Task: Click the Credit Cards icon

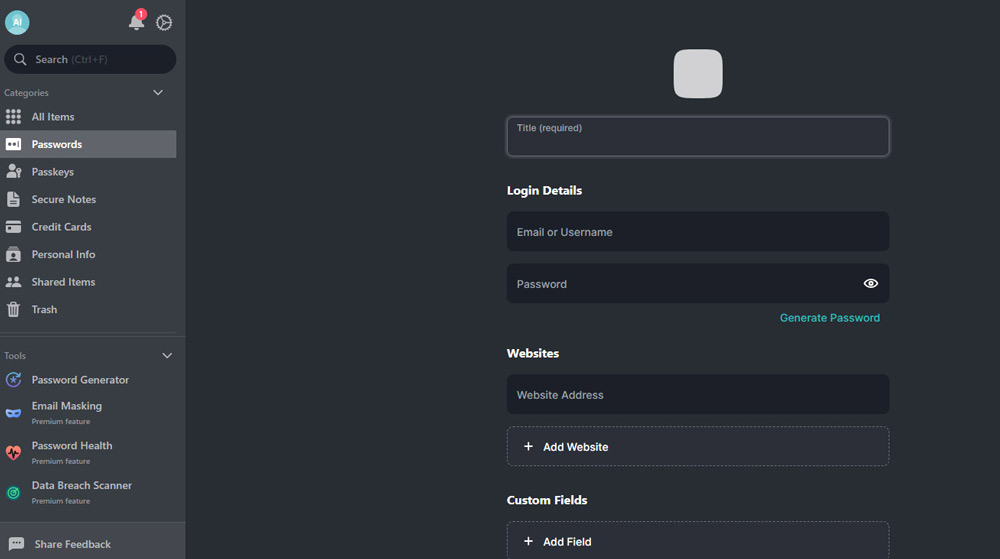Action: click(13, 227)
